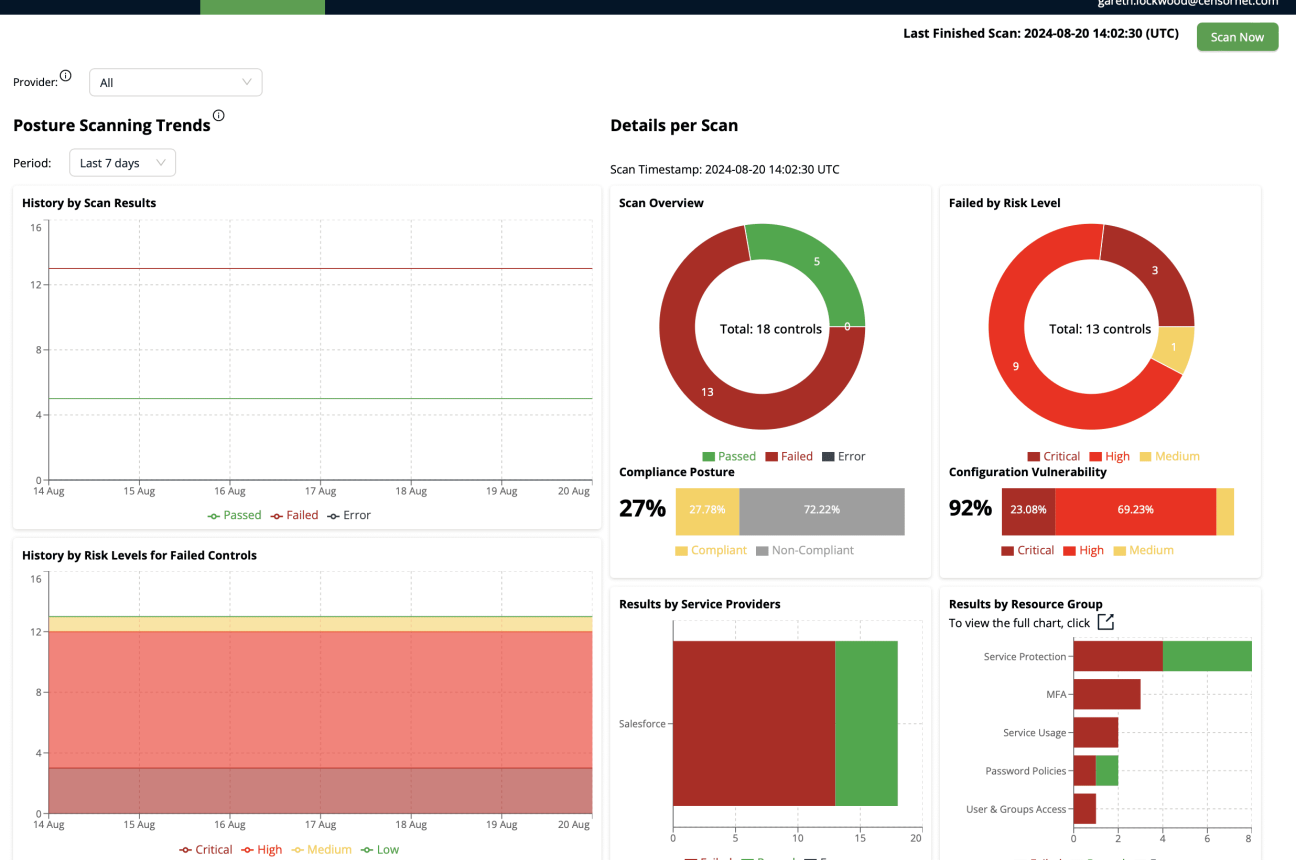
Task: Expand the Period Last 7 days dropdown
Action: click(122, 163)
